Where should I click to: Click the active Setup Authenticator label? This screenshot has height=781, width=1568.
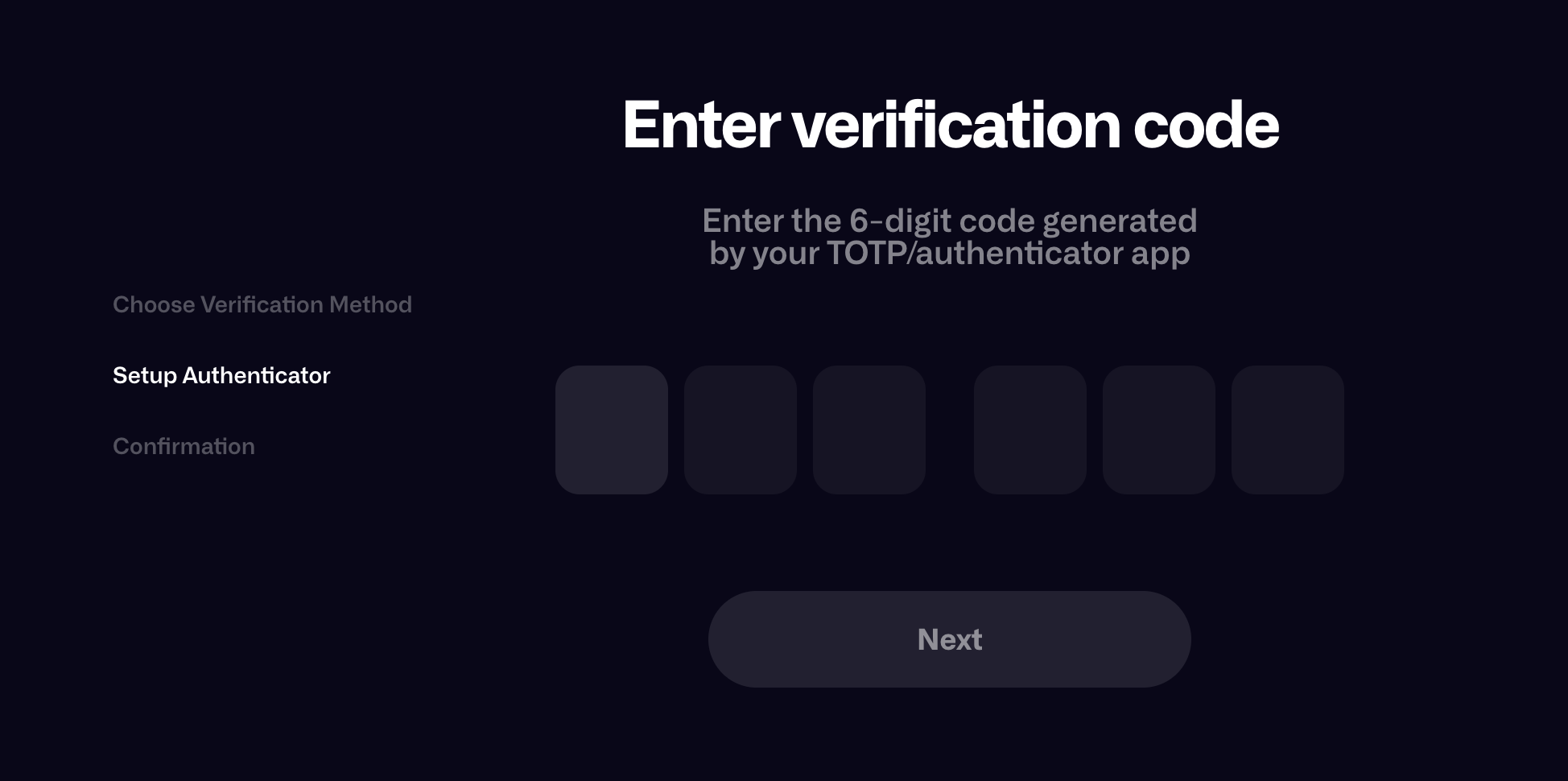[x=221, y=375]
